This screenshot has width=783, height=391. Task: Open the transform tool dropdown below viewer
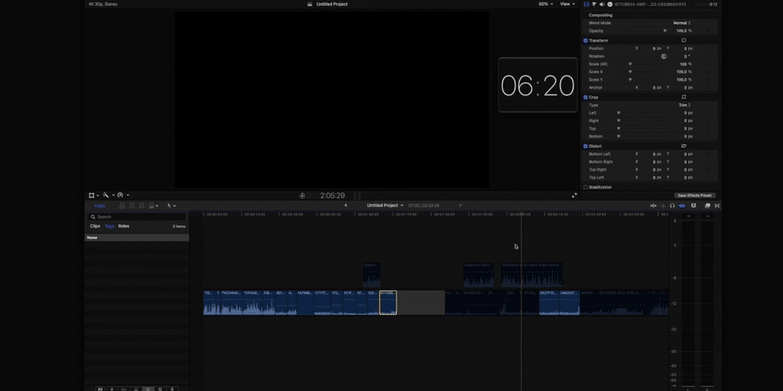click(94, 195)
